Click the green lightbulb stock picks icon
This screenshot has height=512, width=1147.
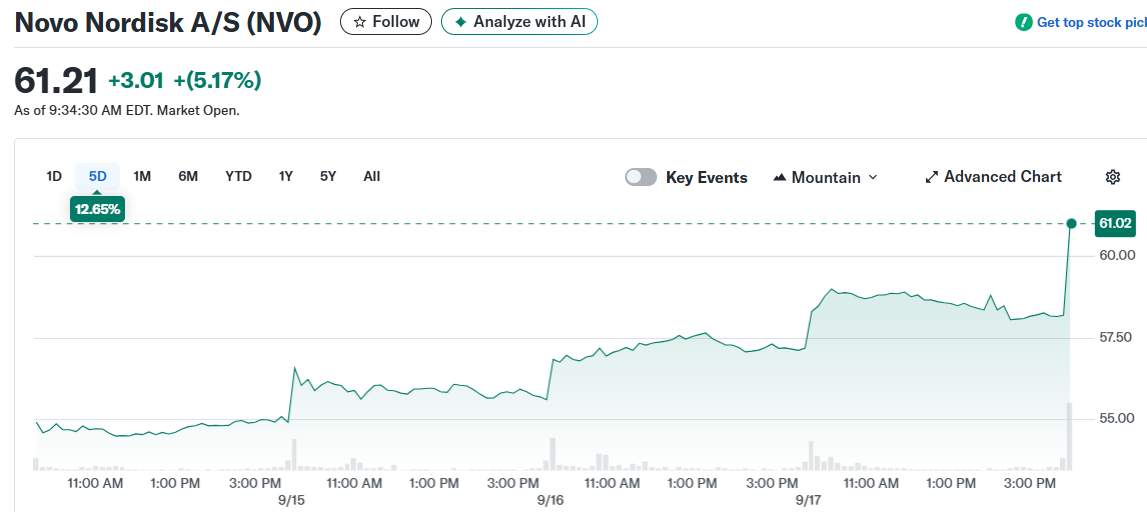pyautogui.click(x=1023, y=23)
